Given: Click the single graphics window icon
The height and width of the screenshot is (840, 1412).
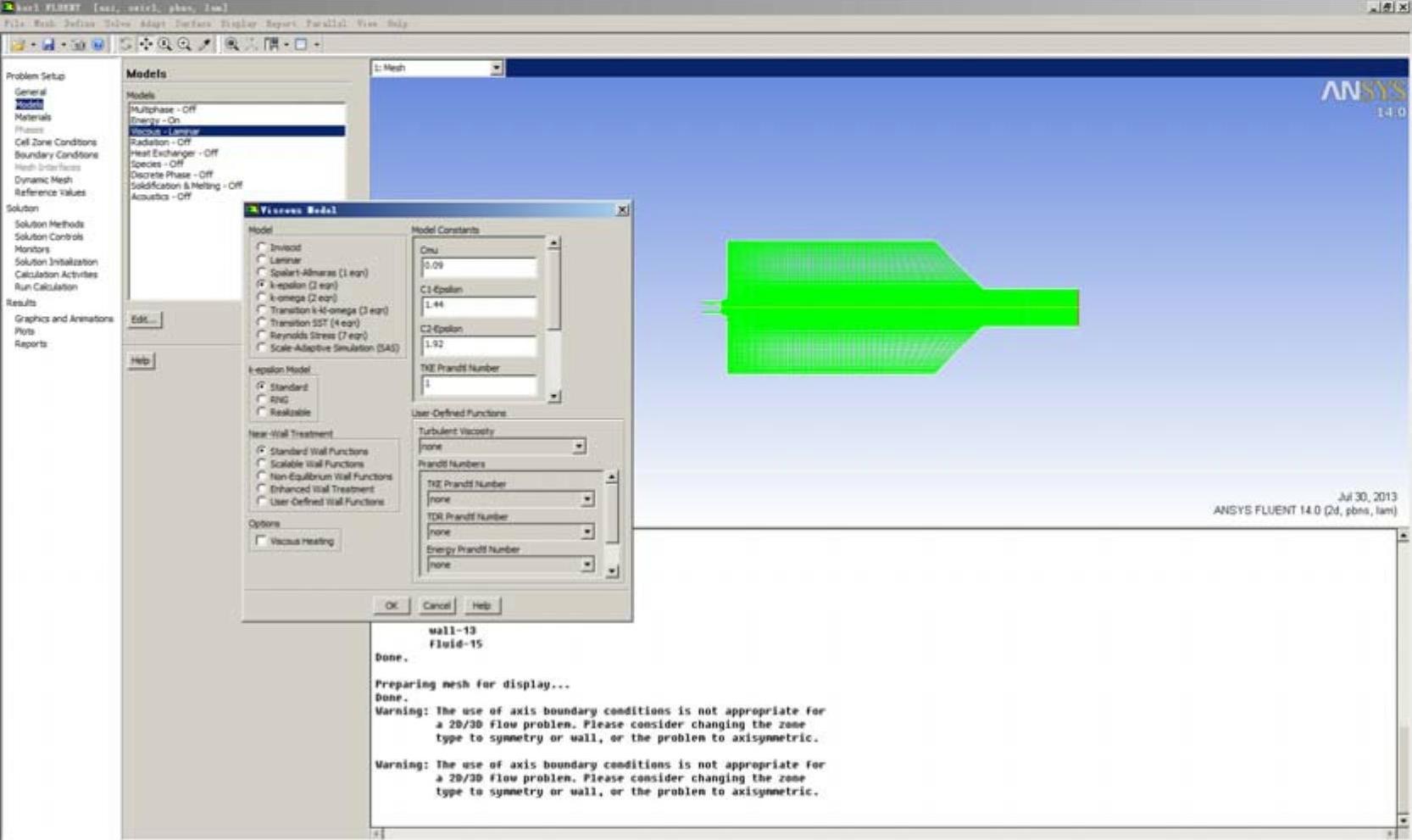Looking at the screenshot, I should click(x=301, y=44).
